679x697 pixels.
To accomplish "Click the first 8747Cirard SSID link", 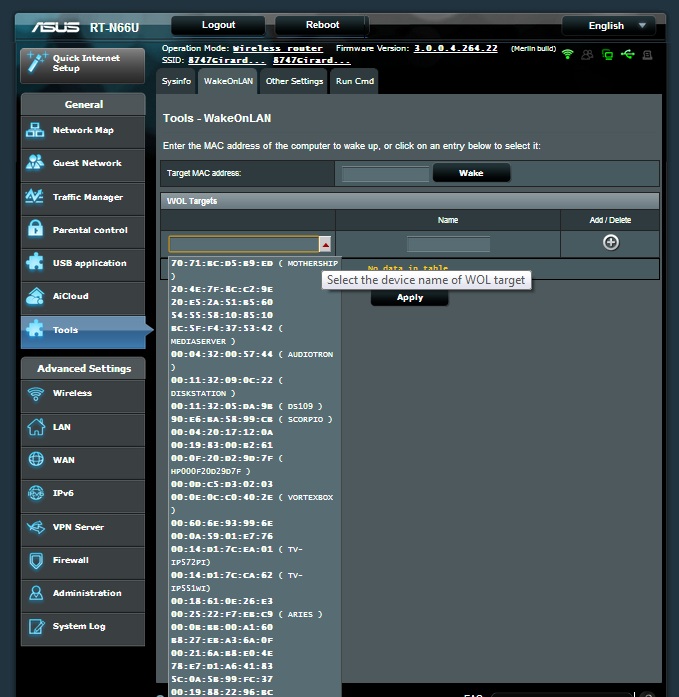I will [227, 60].
